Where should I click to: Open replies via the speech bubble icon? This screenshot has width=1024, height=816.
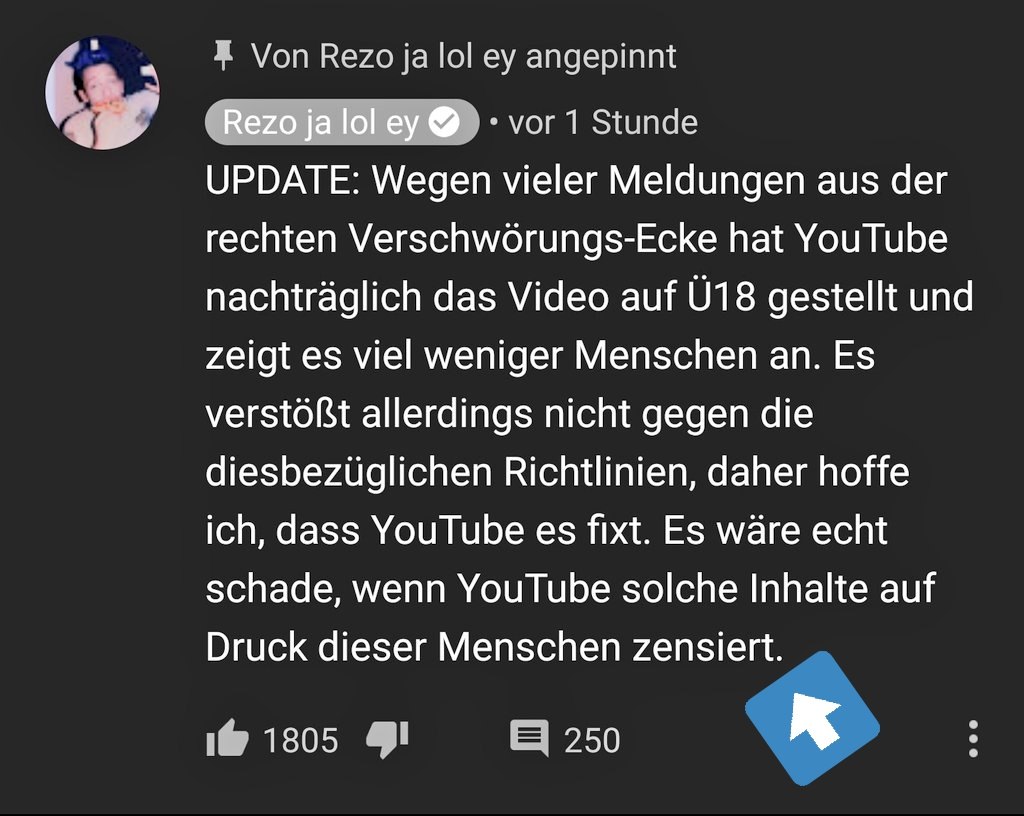tap(529, 738)
